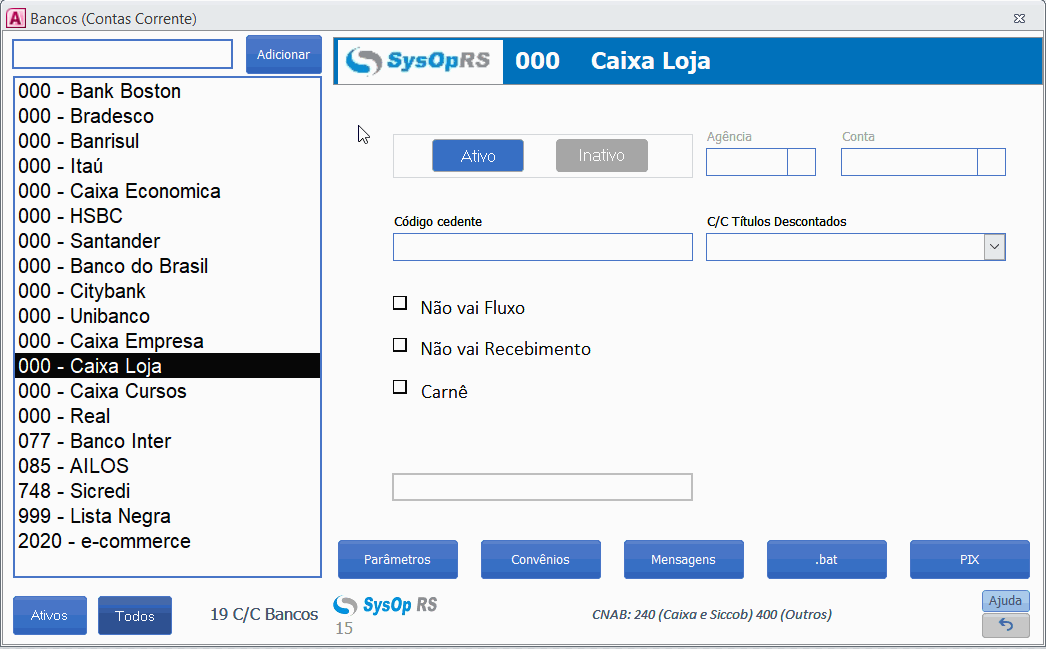Select 000 - Caixa Empresa entry
The height and width of the screenshot is (649, 1046).
[167, 341]
